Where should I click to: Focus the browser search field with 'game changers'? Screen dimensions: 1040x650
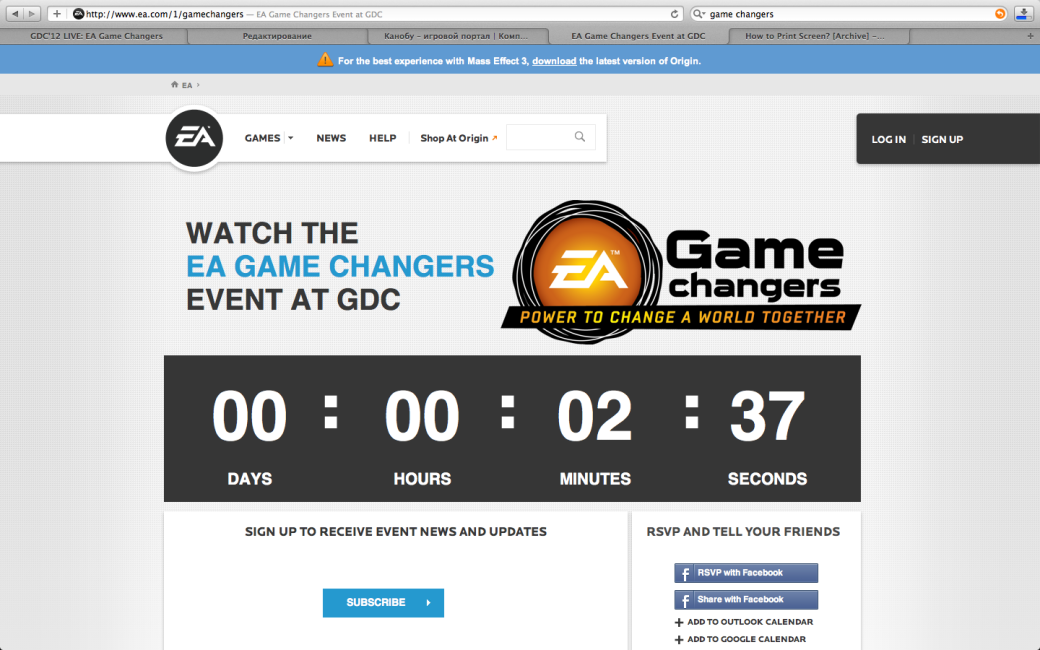pos(849,14)
